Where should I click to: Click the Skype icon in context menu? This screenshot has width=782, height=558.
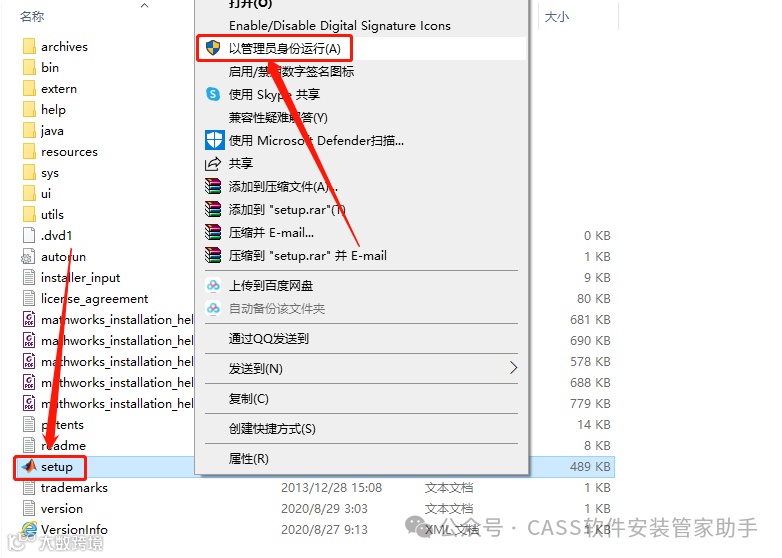click(213, 94)
